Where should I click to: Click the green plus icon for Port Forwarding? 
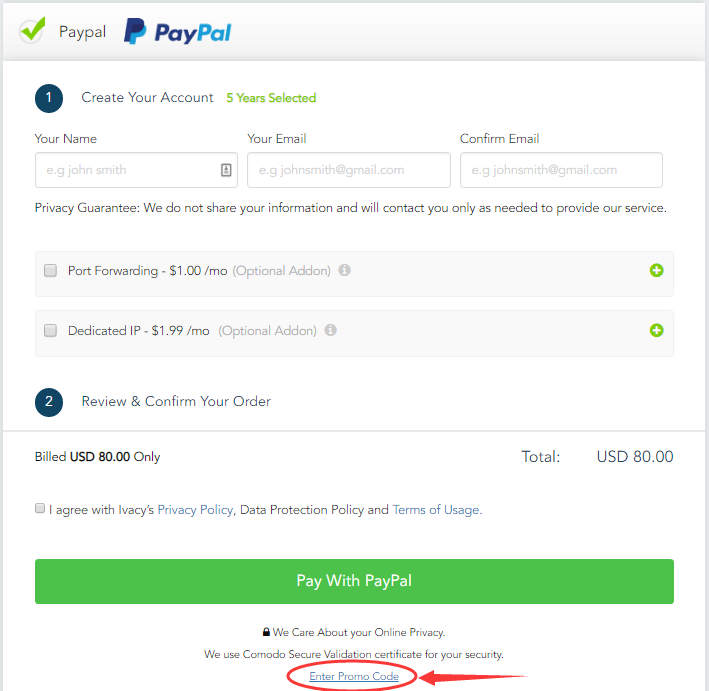click(x=657, y=270)
